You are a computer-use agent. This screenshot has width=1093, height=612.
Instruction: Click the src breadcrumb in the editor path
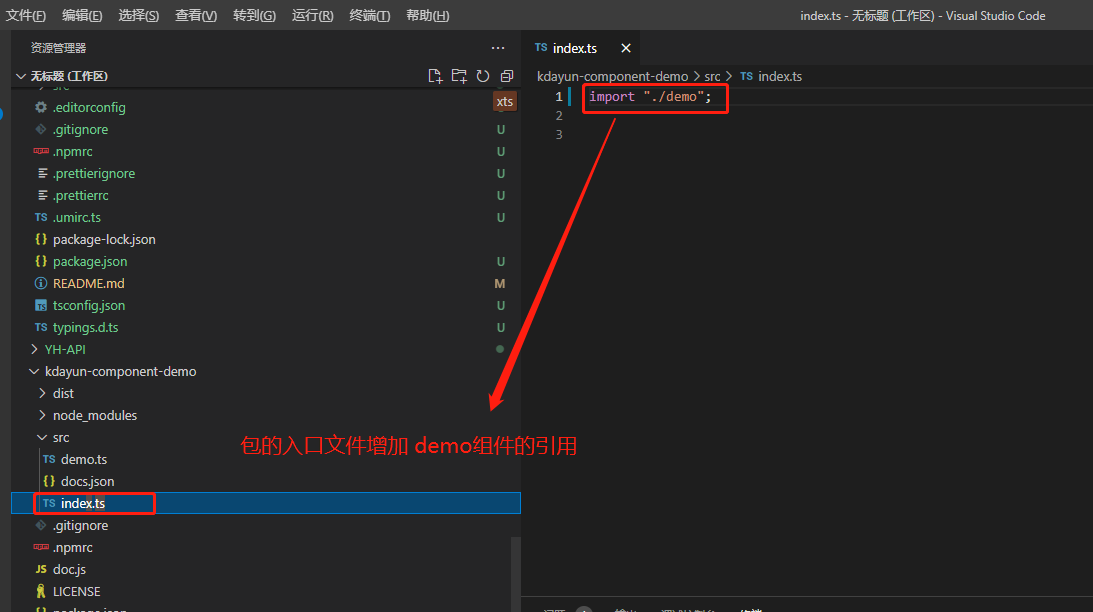click(x=712, y=76)
